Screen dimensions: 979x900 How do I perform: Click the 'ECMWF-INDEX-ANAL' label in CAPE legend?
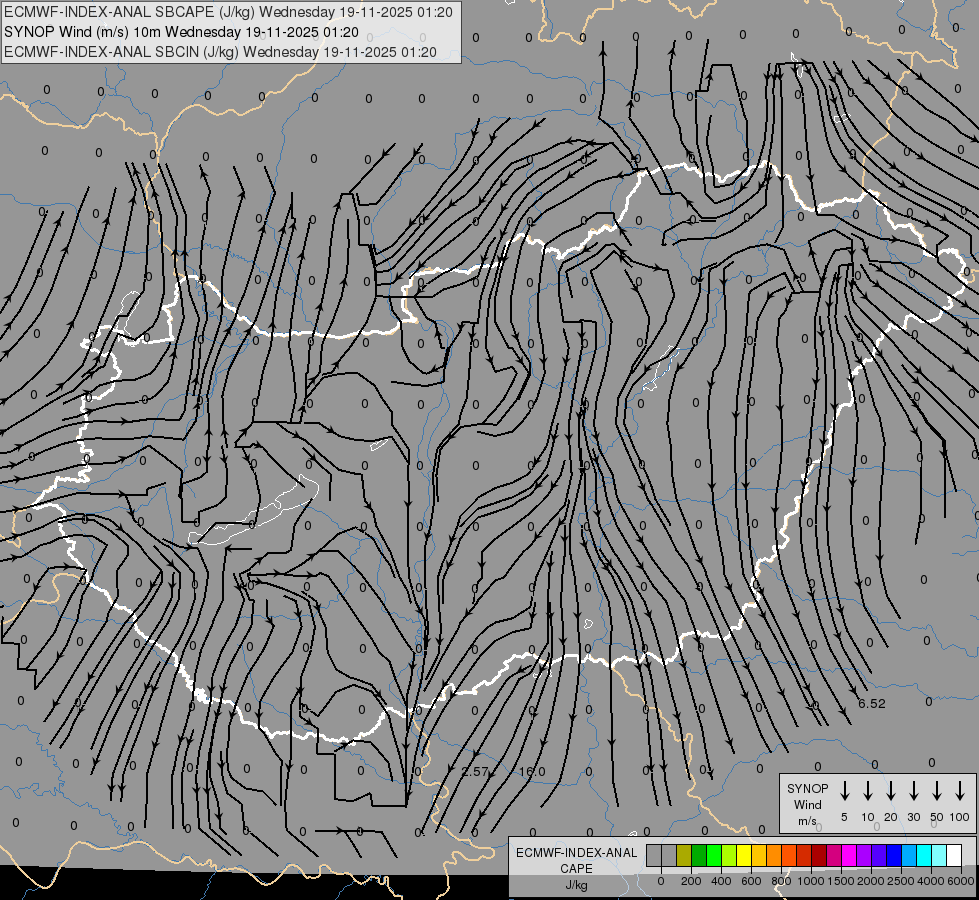point(576,853)
